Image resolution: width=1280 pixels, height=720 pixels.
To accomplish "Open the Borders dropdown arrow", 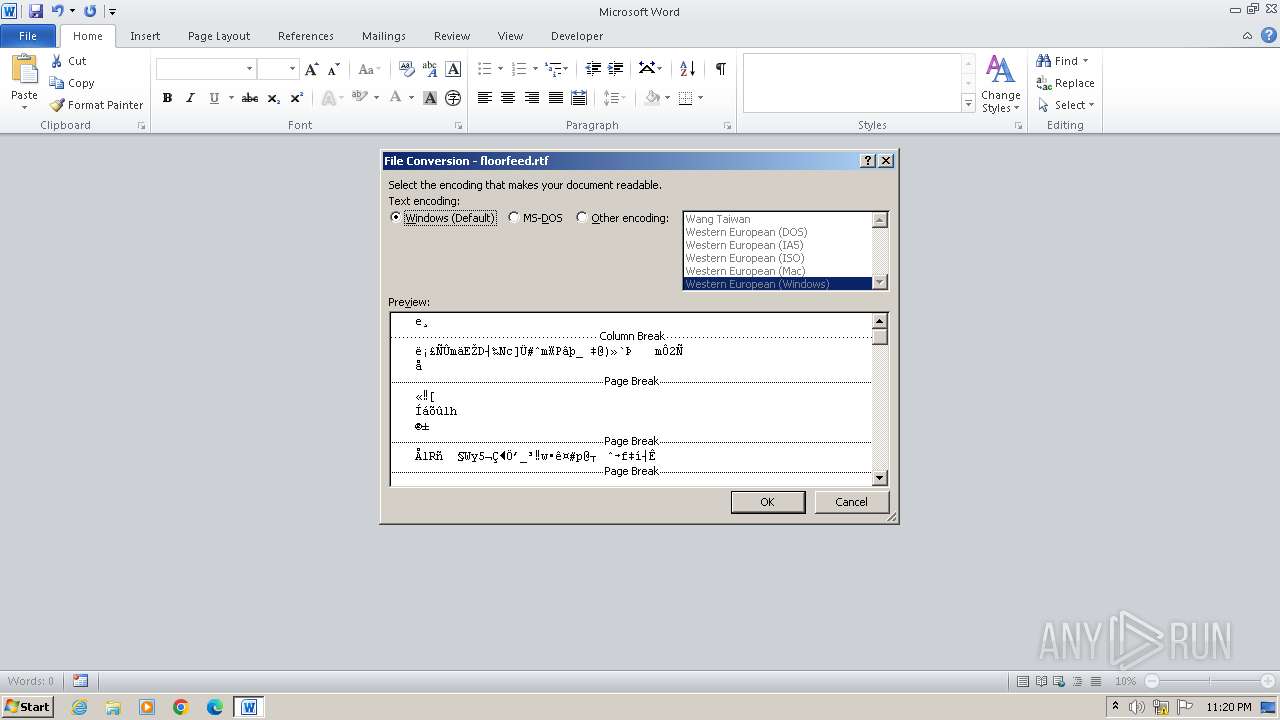I will point(700,98).
